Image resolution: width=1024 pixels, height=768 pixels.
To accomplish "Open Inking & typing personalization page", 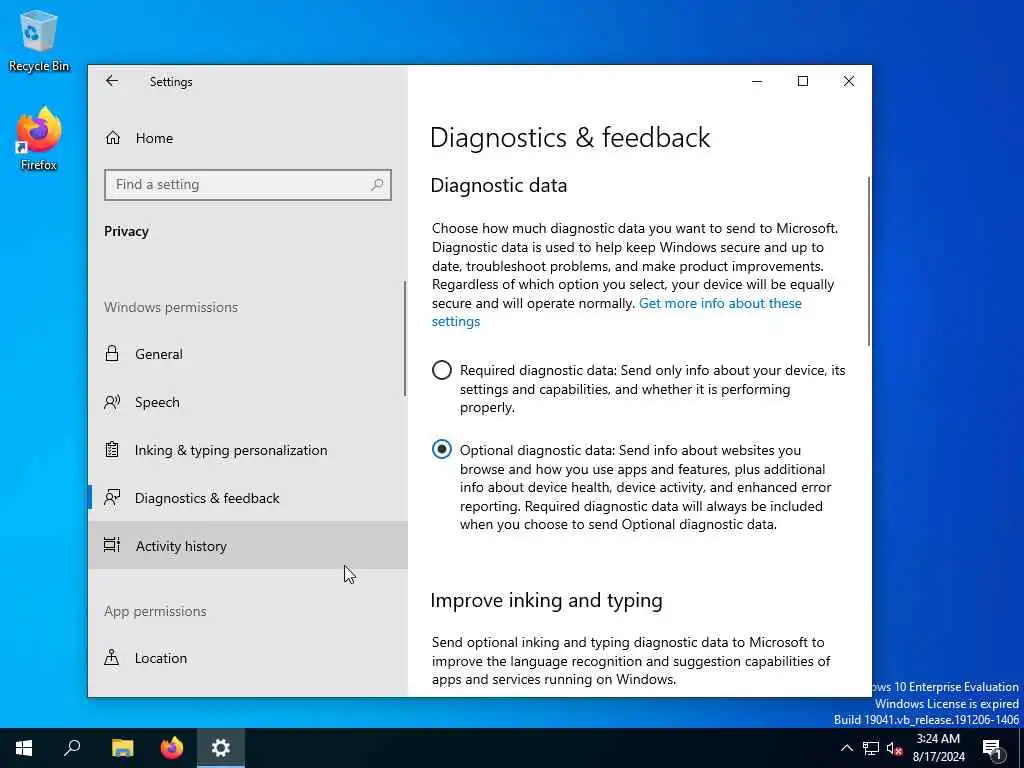I will [x=248, y=450].
